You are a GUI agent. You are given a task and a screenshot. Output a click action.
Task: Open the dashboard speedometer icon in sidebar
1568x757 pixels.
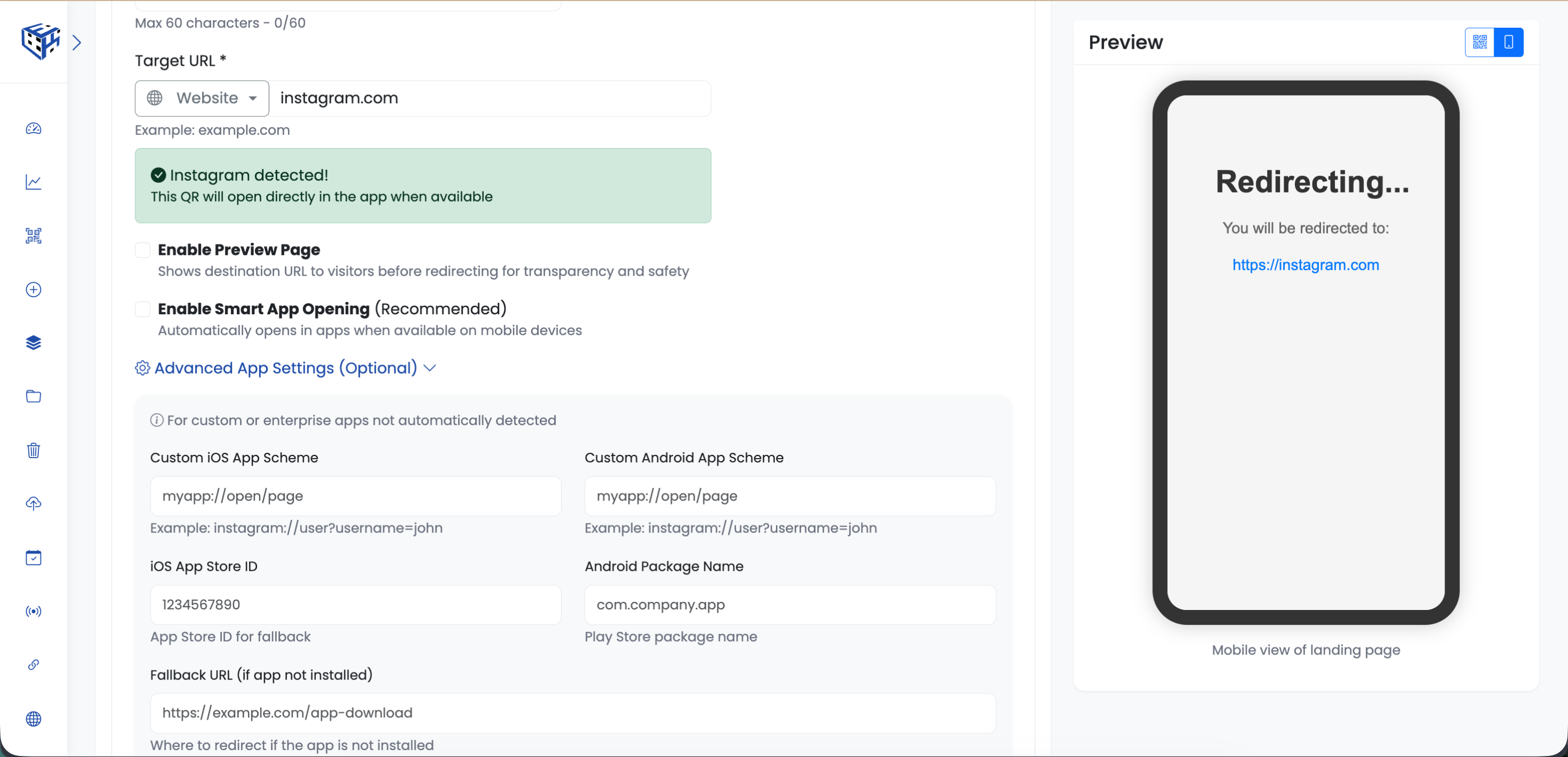point(34,128)
